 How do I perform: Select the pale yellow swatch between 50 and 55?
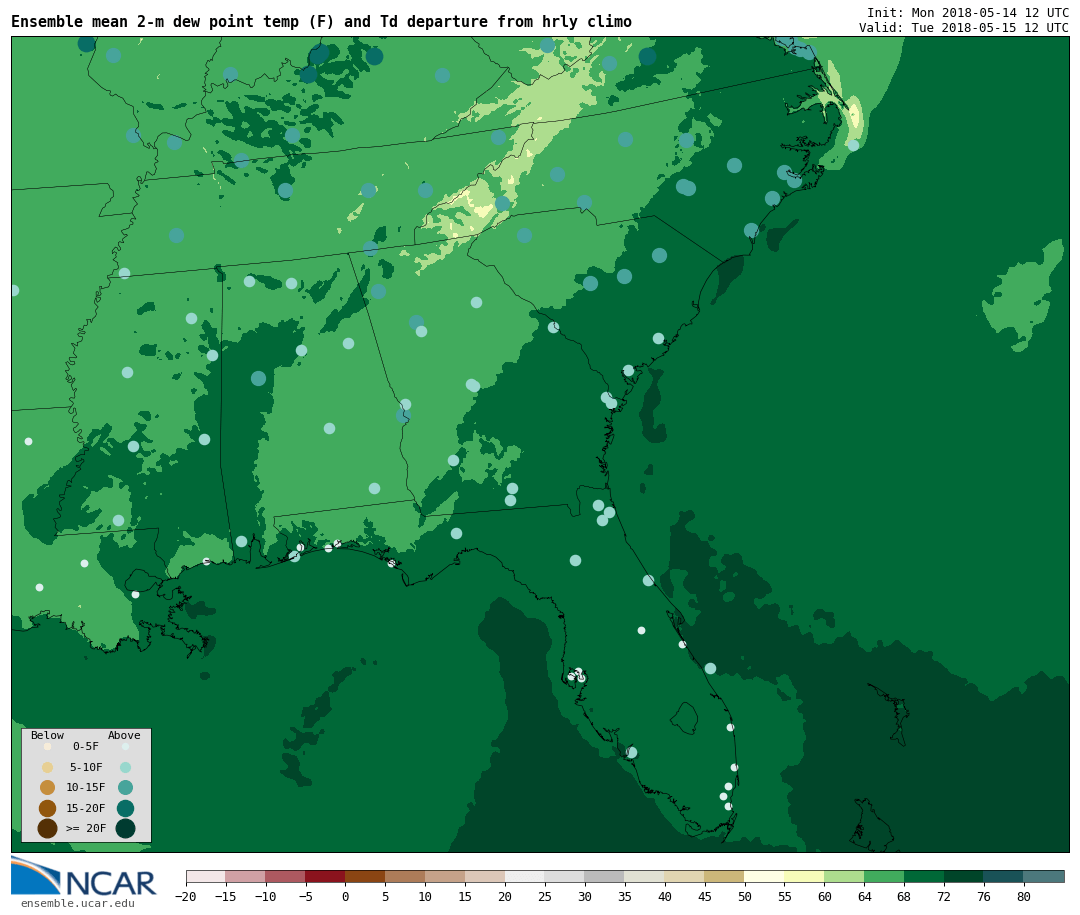(765, 876)
